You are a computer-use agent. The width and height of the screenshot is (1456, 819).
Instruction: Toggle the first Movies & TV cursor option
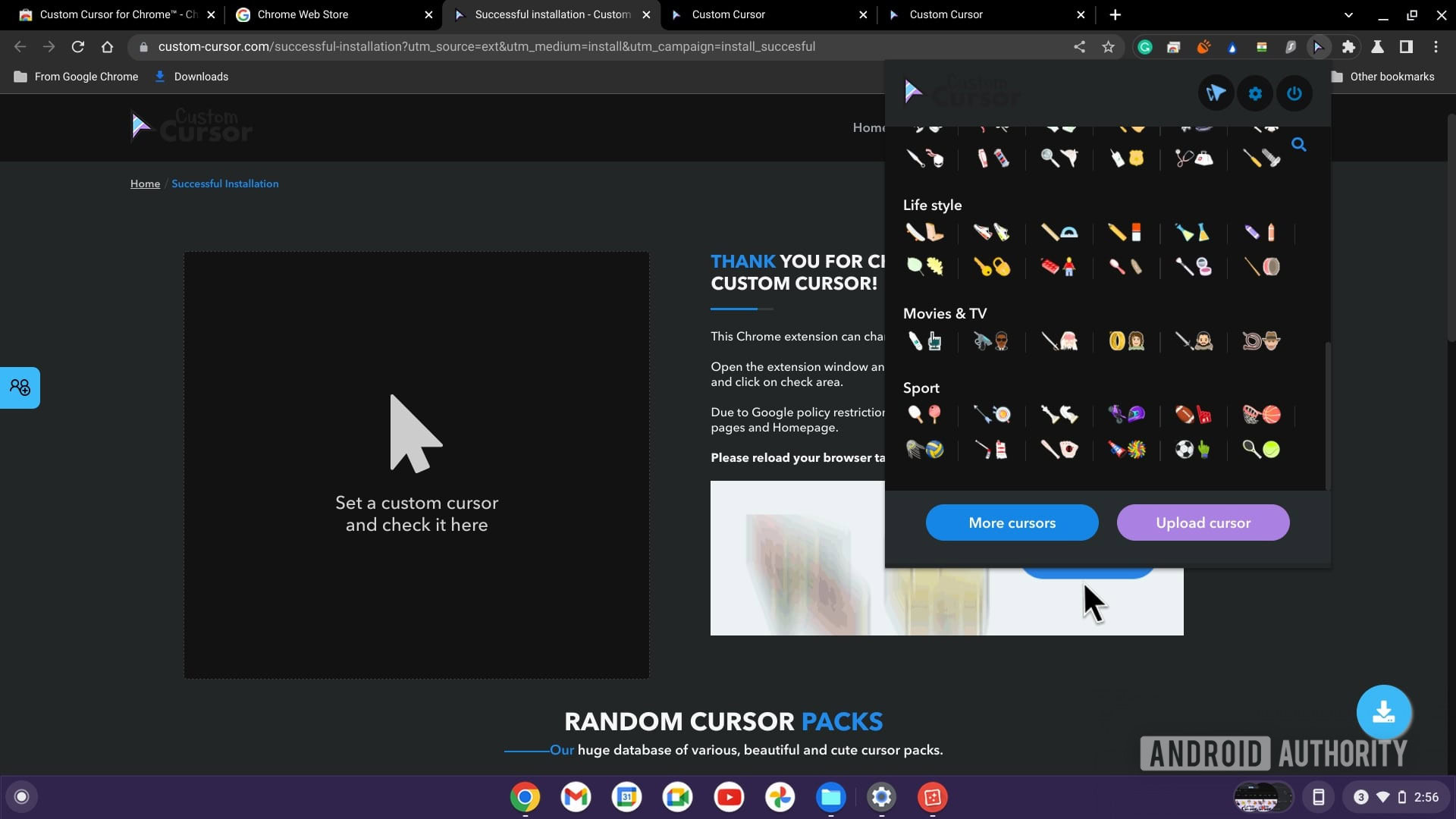point(923,340)
